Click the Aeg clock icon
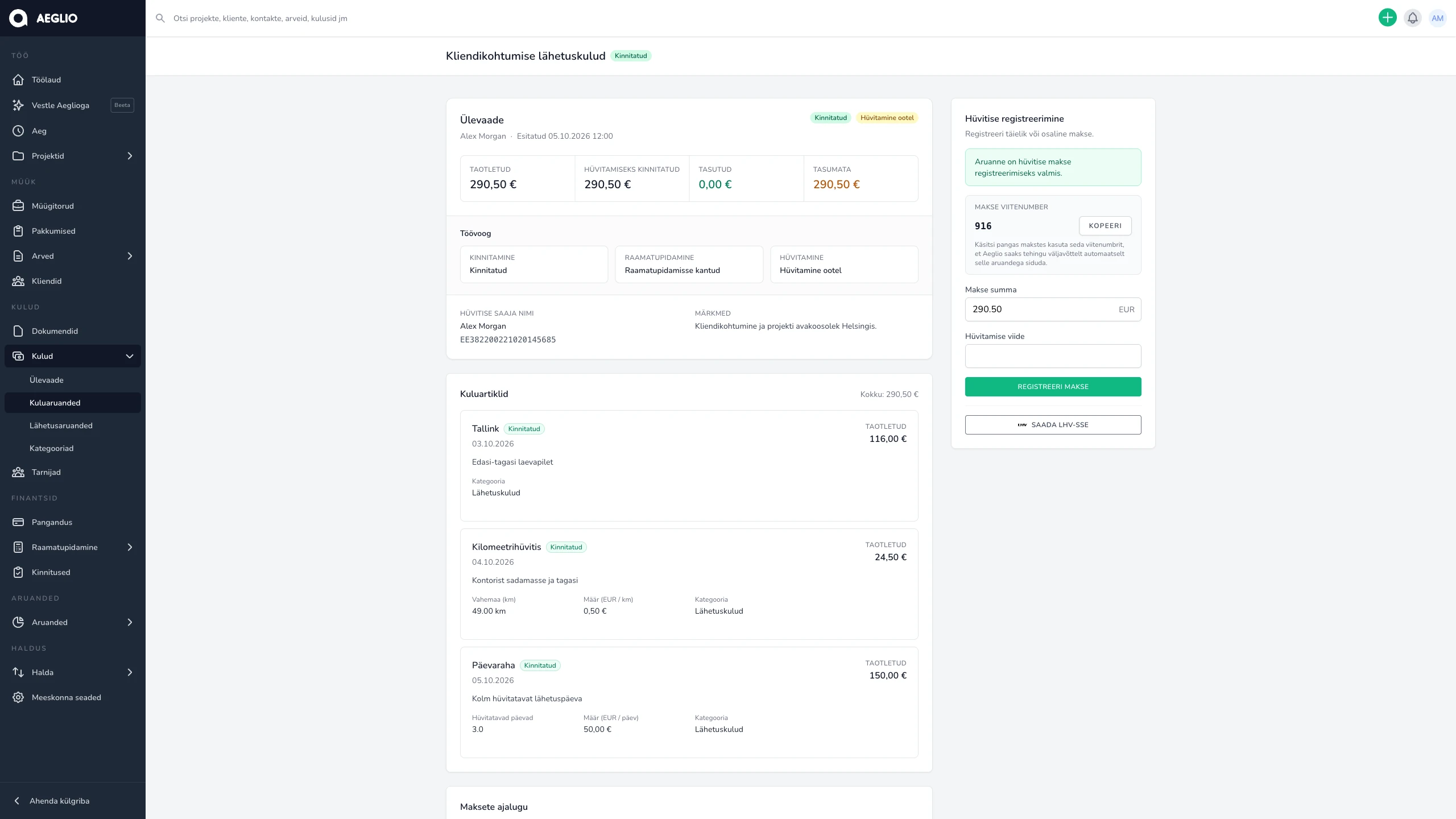This screenshot has width=1456, height=819. pyautogui.click(x=18, y=131)
